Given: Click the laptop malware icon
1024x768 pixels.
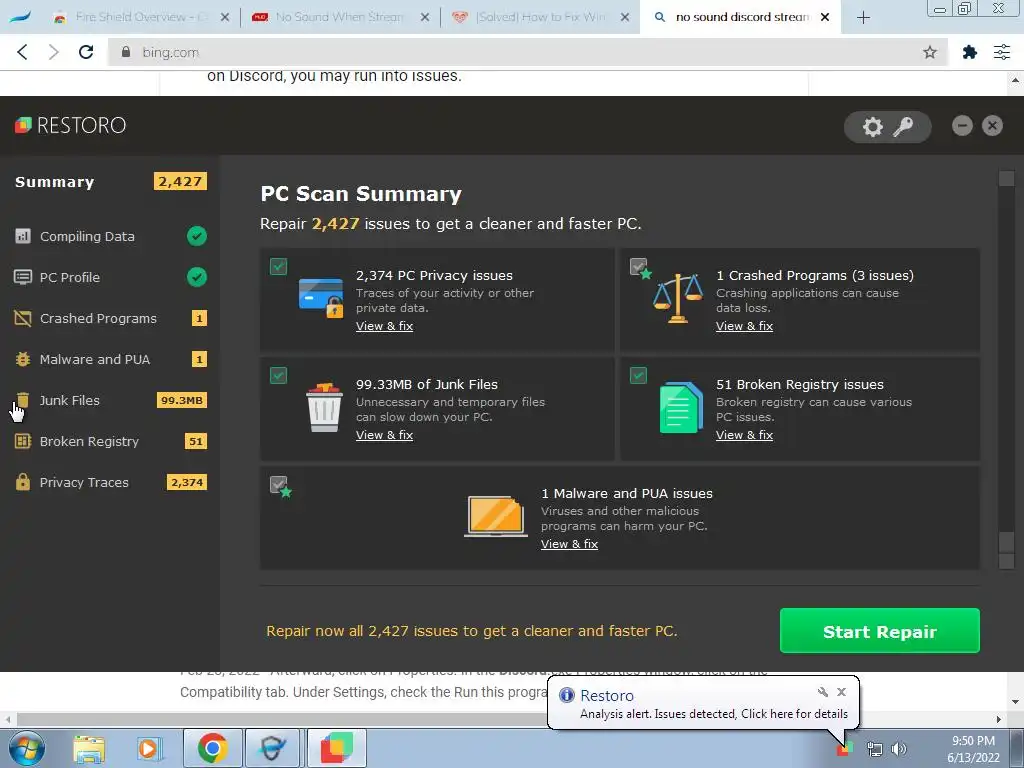Looking at the screenshot, I should [496, 516].
